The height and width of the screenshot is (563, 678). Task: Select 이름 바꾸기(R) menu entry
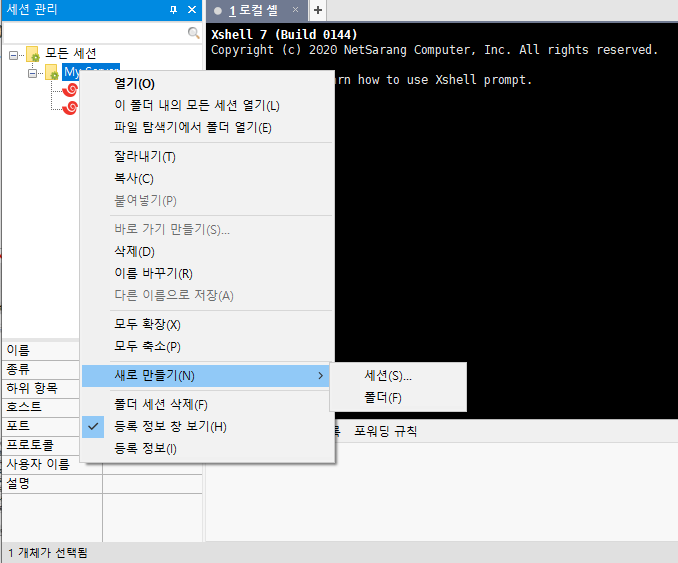[208, 273]
